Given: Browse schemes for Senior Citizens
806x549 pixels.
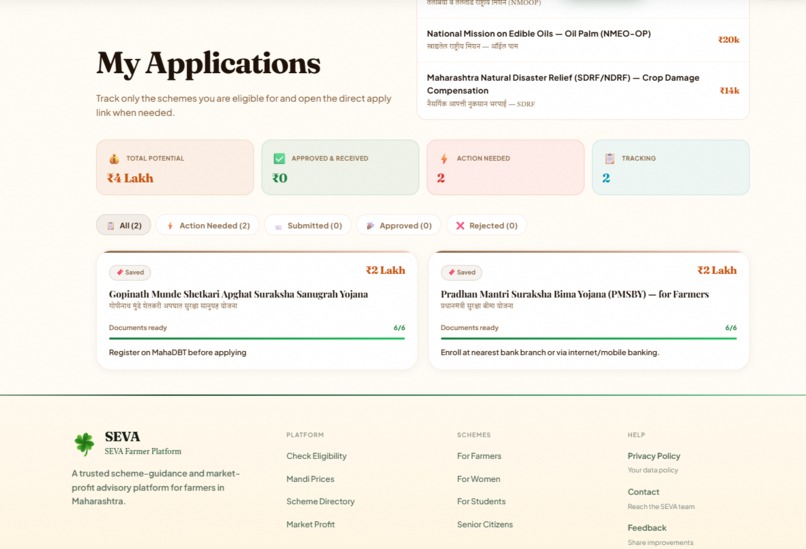Looking at the screenshot, I should click(x=485, y=524).
